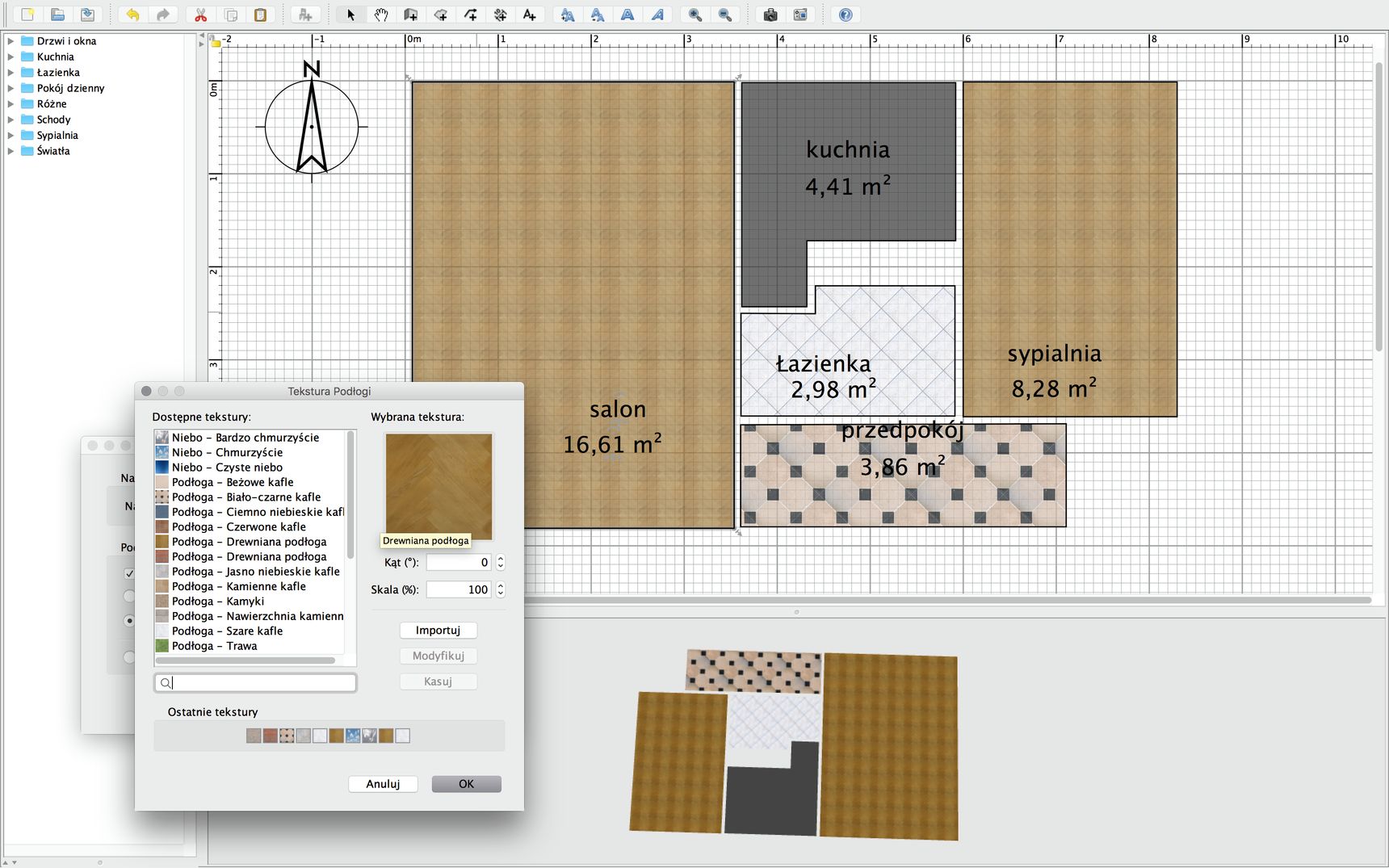Viewport: 1389px width, 868px height.
Task: Open the create photo camera tool
Action: pyautogui.click(x=770, y=15)
